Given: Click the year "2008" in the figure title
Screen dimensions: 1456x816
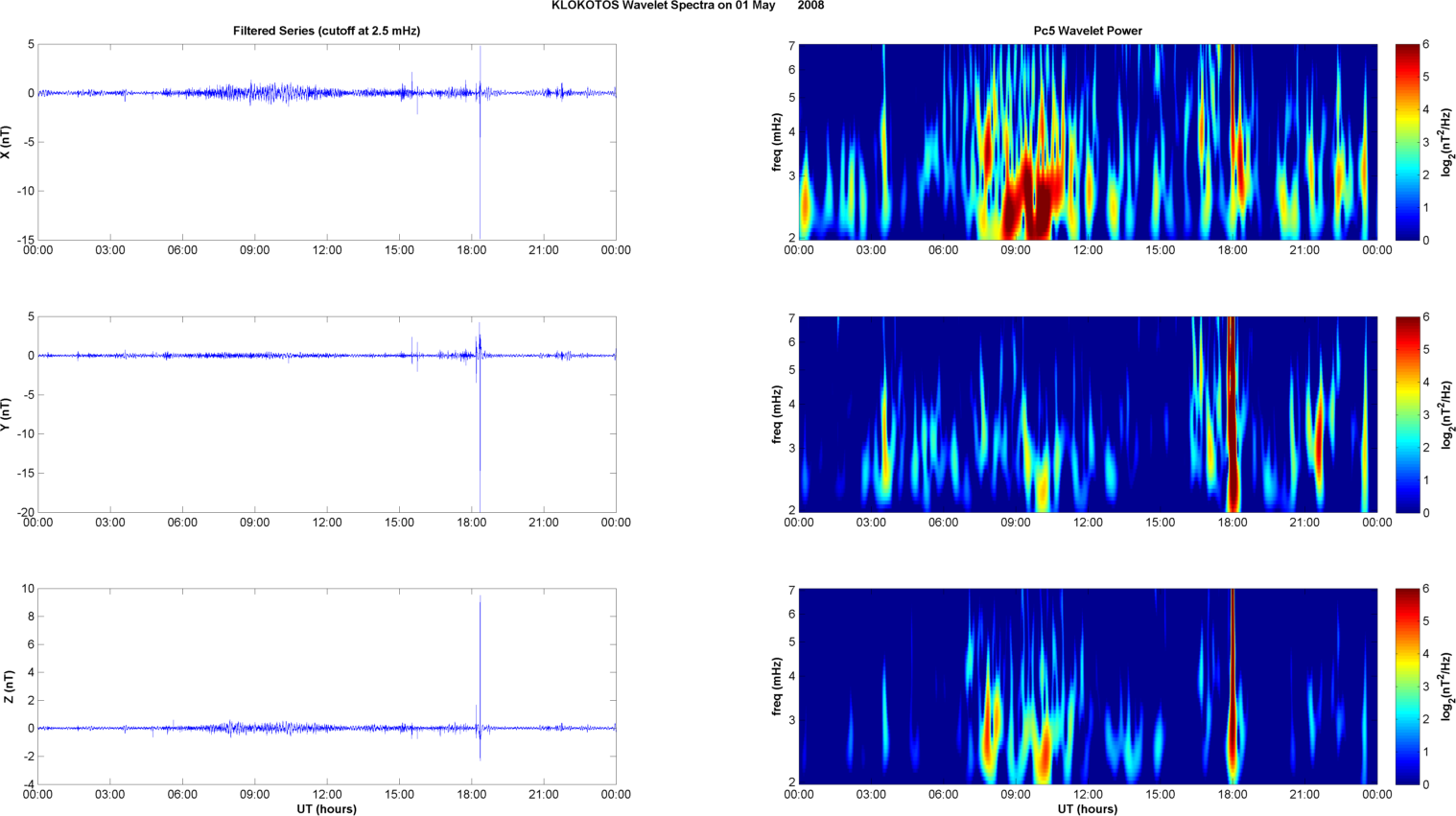Looking at the screenshot, I should 810,6.
